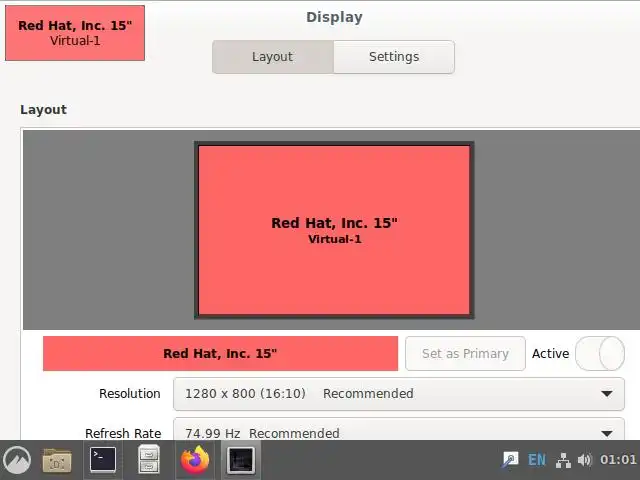Viewport: 640px width, 480px height.
Task: Open the network connection tray icon
Action: [x=563, y=460]
